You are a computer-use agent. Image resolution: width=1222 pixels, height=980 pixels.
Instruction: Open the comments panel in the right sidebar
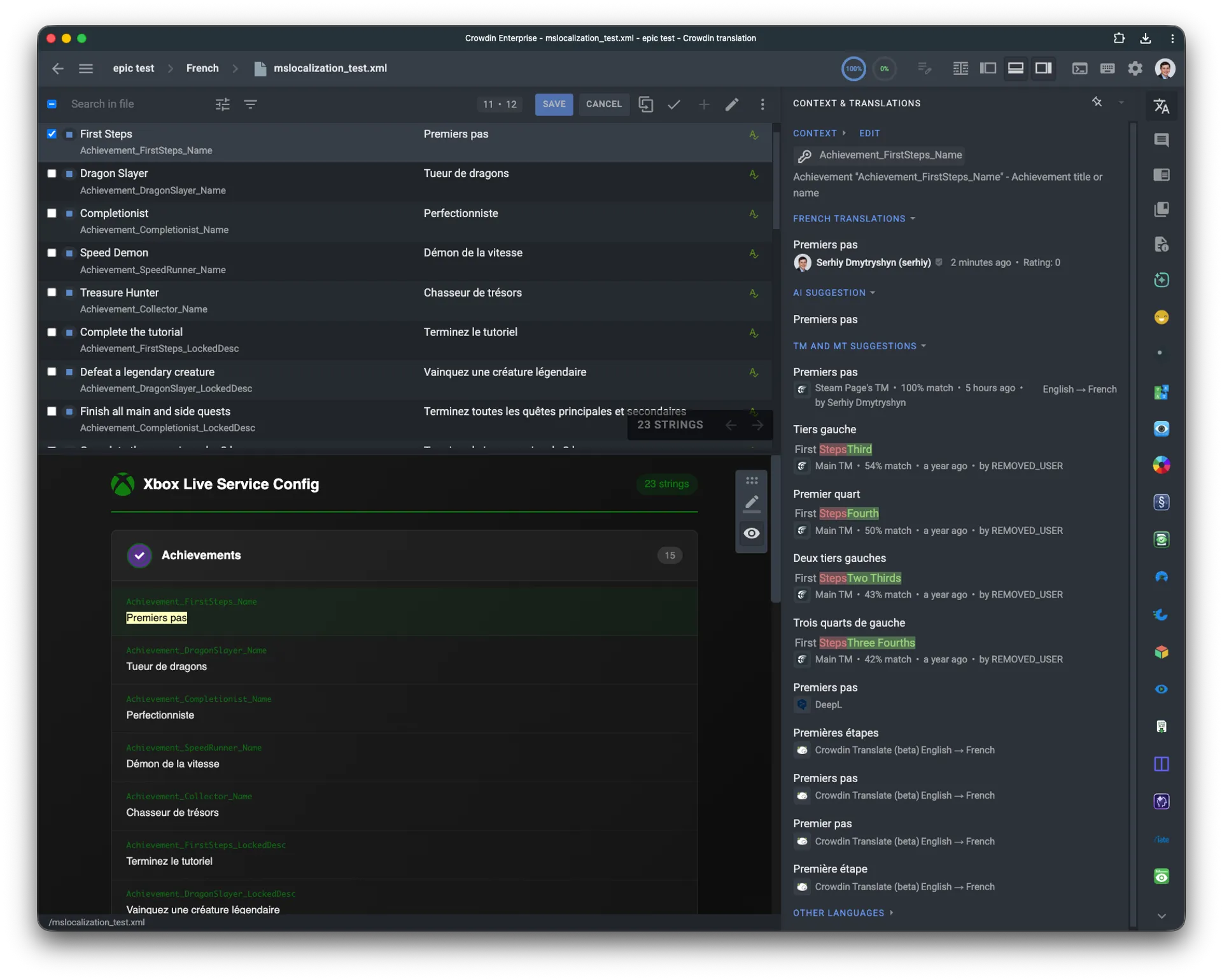pyautogui.click(x=1161, y=140)
